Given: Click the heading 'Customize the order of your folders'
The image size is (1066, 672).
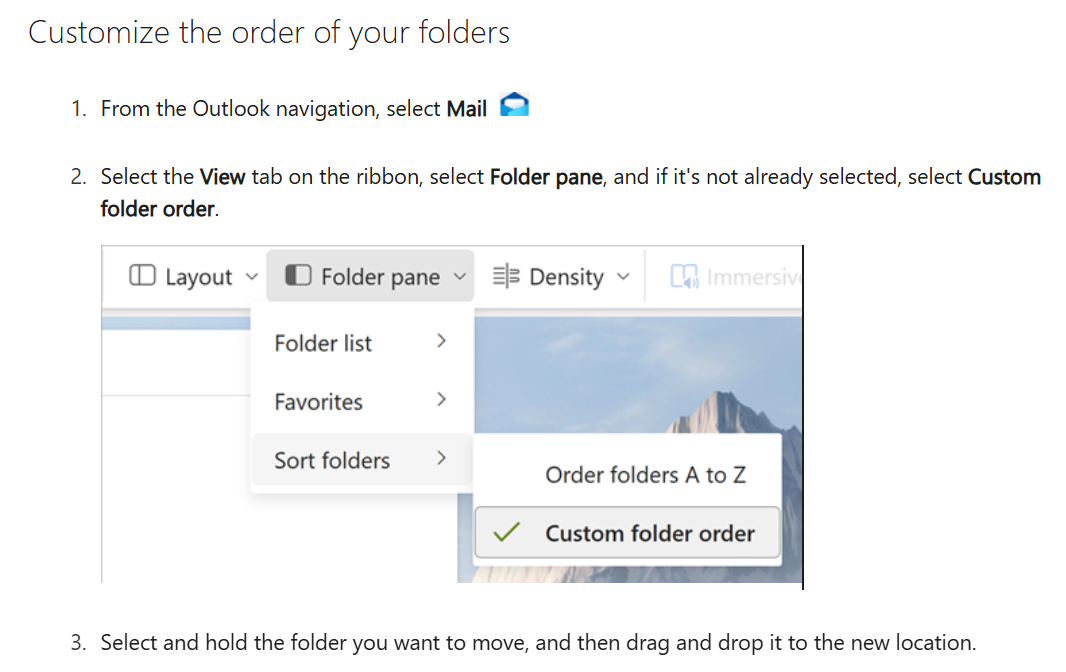Looking at the screenshot, I should tap(269, 33).
